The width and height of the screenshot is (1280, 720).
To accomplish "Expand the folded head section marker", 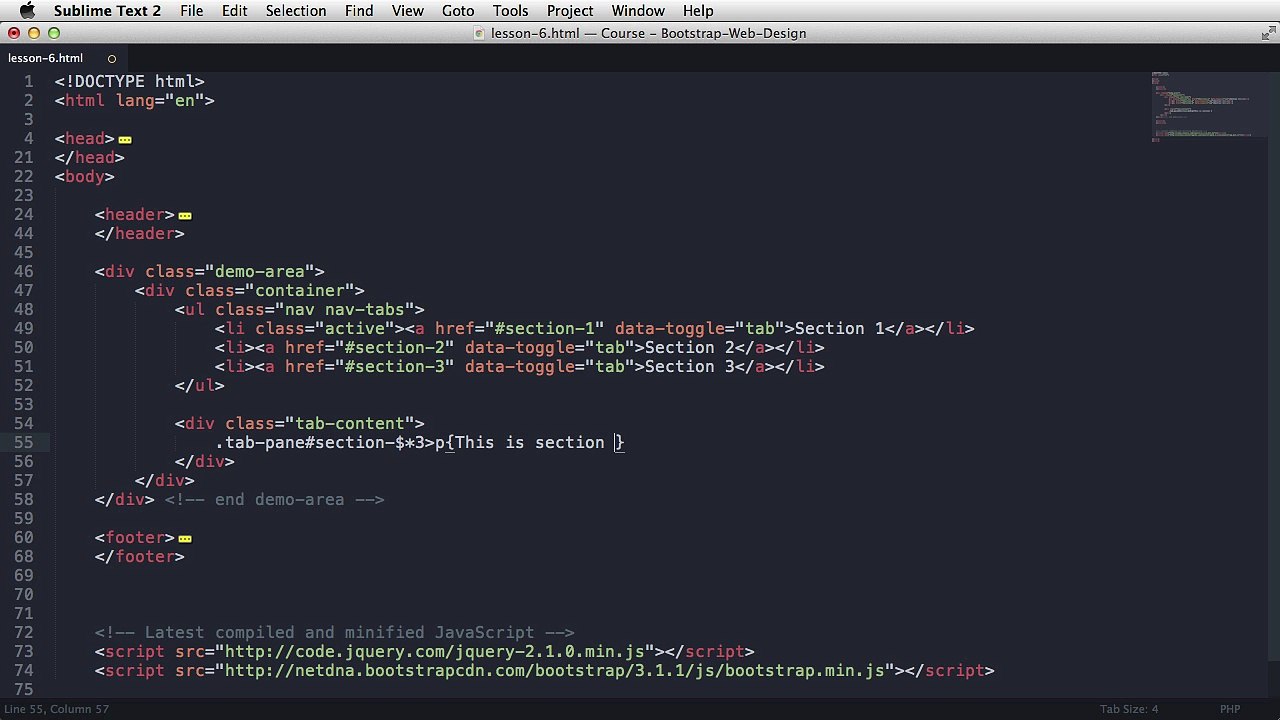I will point(125,139).
